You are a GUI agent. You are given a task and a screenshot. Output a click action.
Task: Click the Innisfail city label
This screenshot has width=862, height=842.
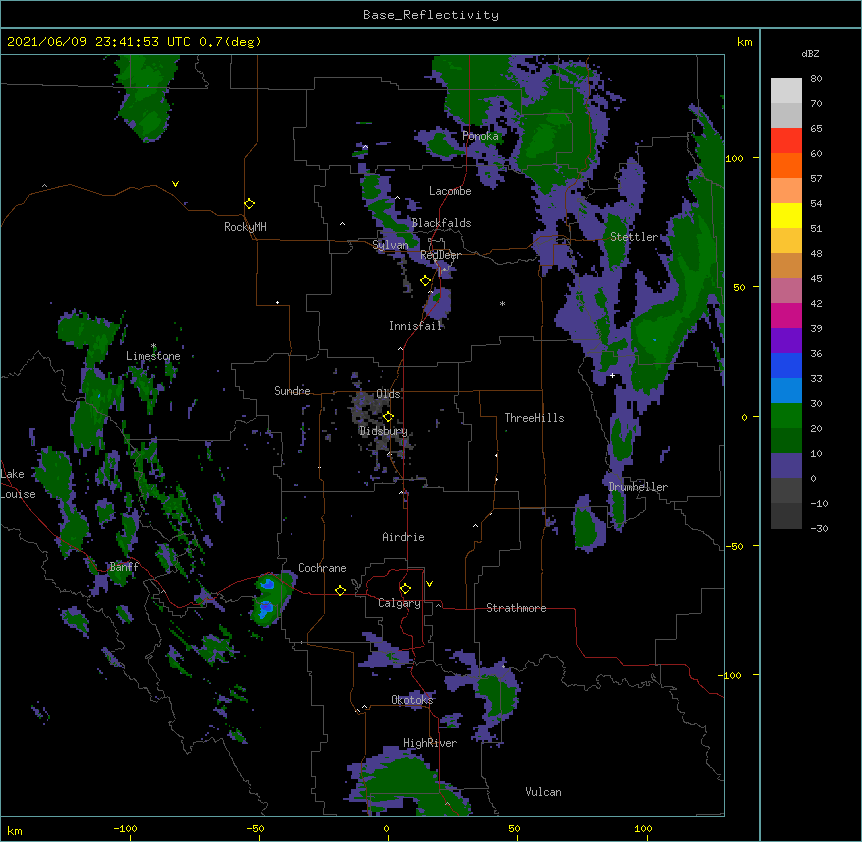coord(416,326)
